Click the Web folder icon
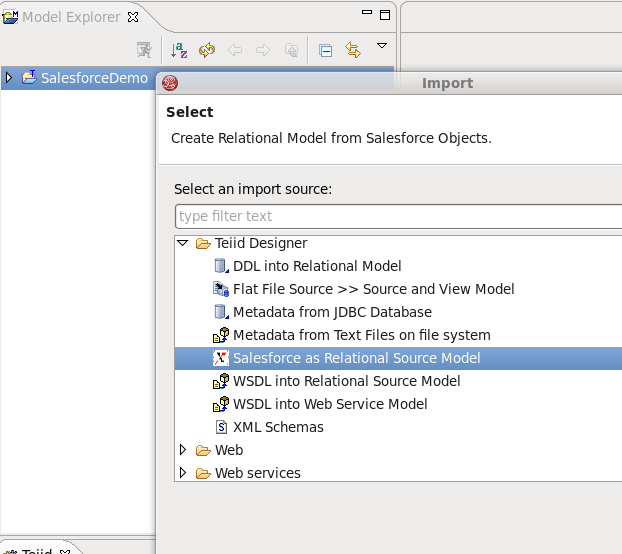This screenshot has height=554, width=622. point(203,450)
